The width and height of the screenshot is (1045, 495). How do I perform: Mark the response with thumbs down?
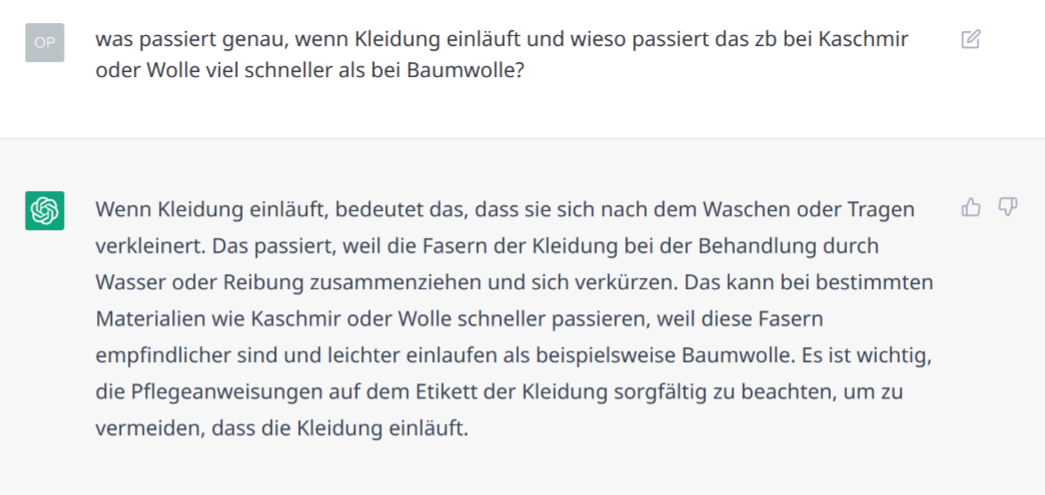[1008, 208]
